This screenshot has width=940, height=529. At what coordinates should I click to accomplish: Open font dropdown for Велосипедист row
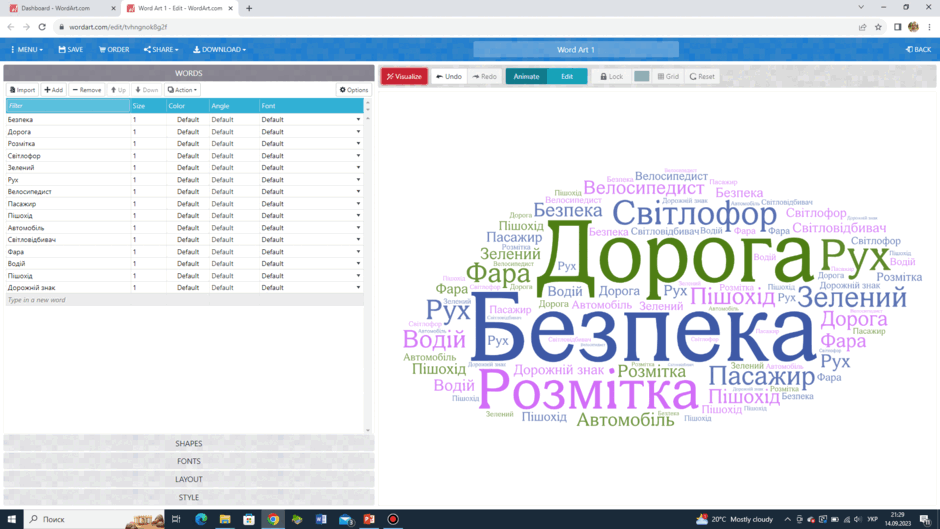[358, 191]
